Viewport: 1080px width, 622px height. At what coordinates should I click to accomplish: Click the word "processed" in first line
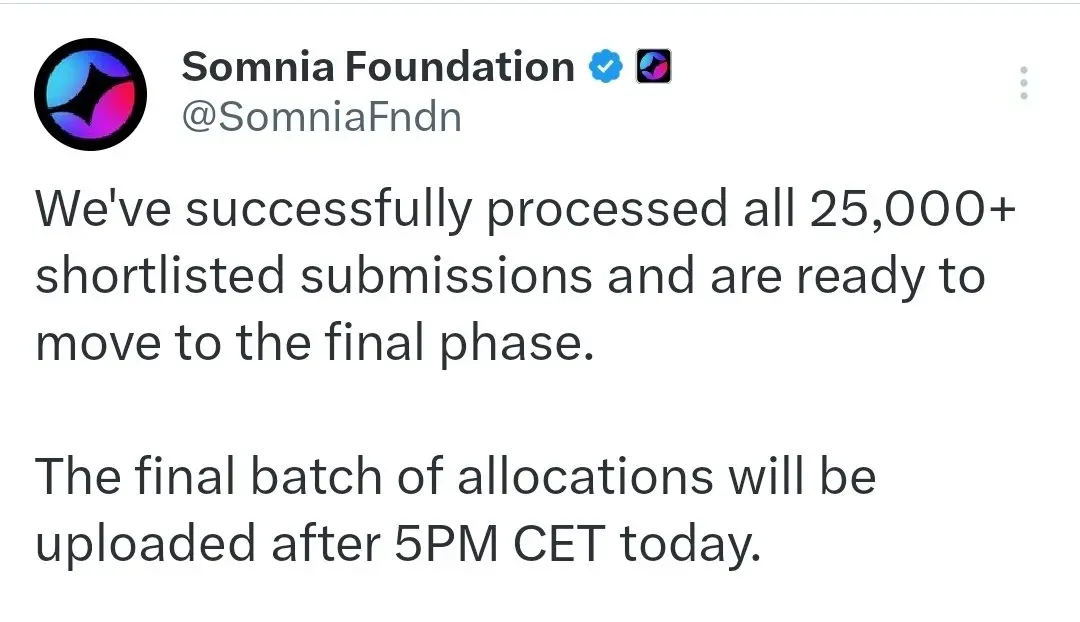click(607, 211)
